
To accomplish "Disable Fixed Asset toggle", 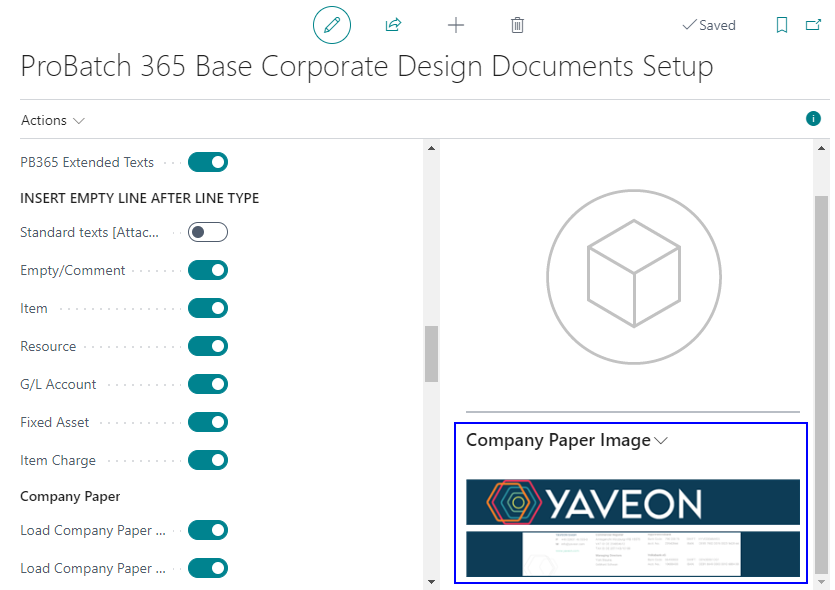I will coord(208,422).
